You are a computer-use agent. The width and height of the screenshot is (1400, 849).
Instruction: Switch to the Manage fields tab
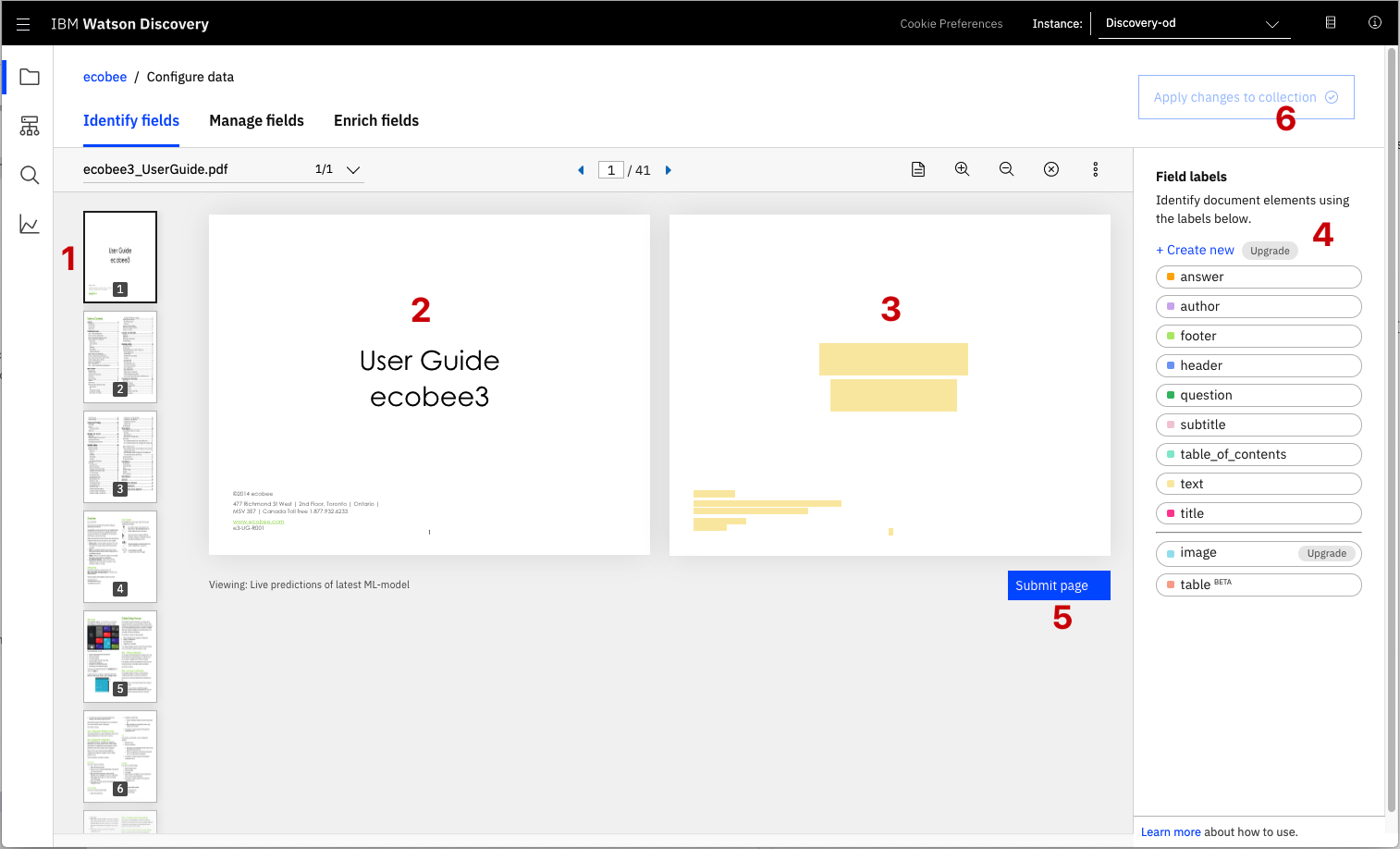pos(256,121)
